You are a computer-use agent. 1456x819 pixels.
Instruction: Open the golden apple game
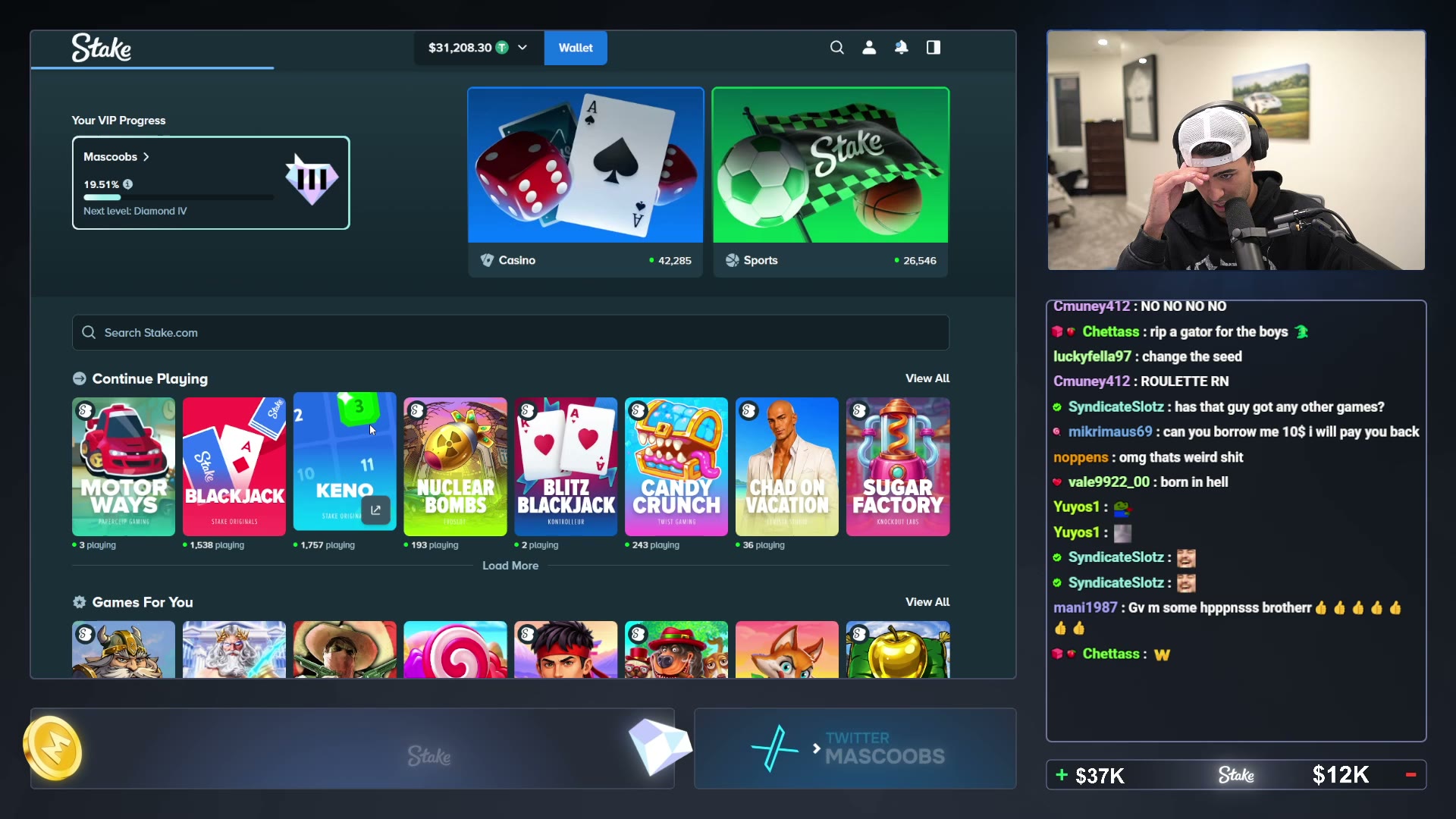coord(898,650)
